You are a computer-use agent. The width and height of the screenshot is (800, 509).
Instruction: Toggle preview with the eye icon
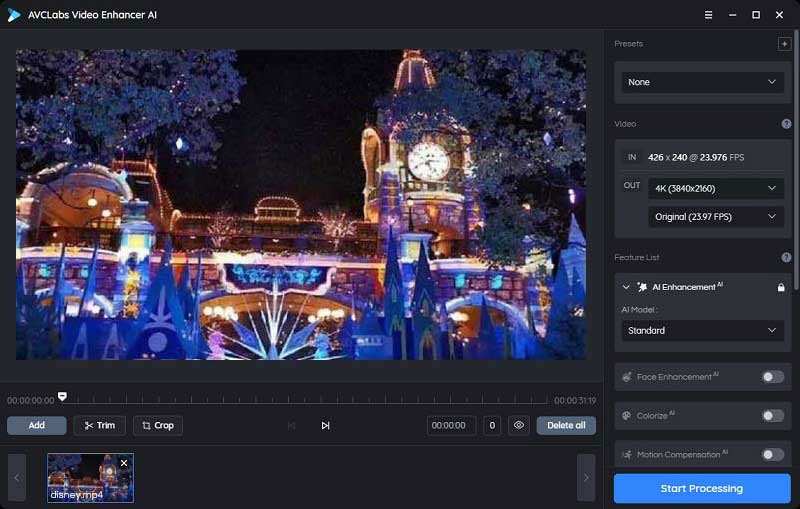(518, 425)
